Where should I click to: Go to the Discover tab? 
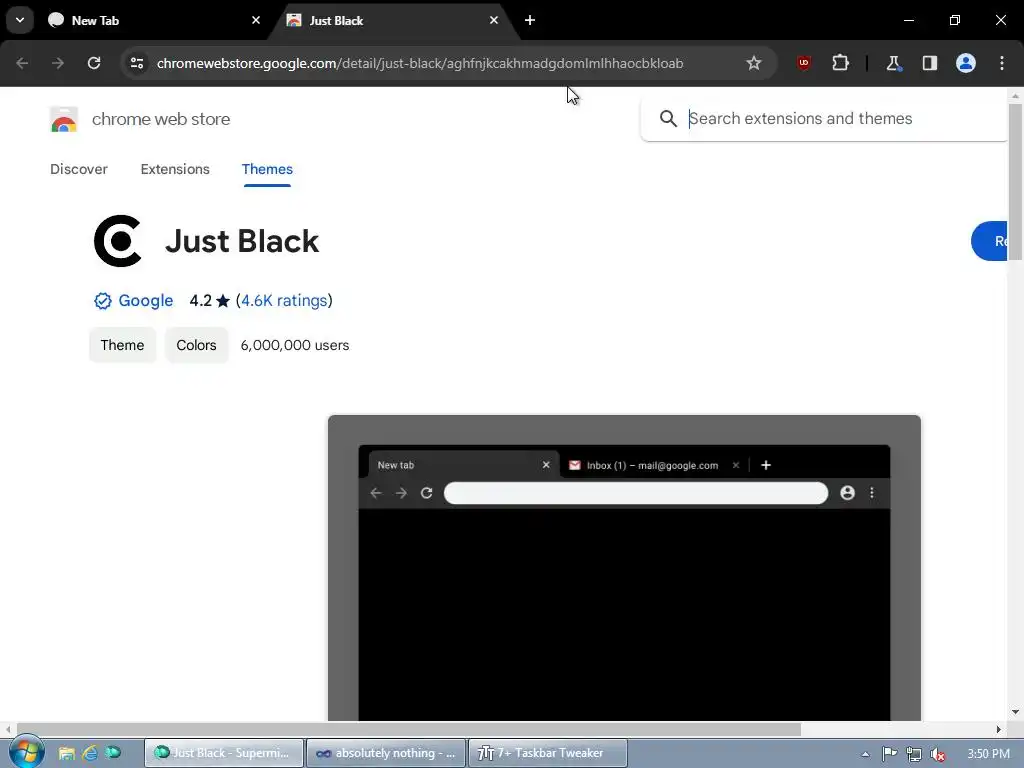[79, 169]
